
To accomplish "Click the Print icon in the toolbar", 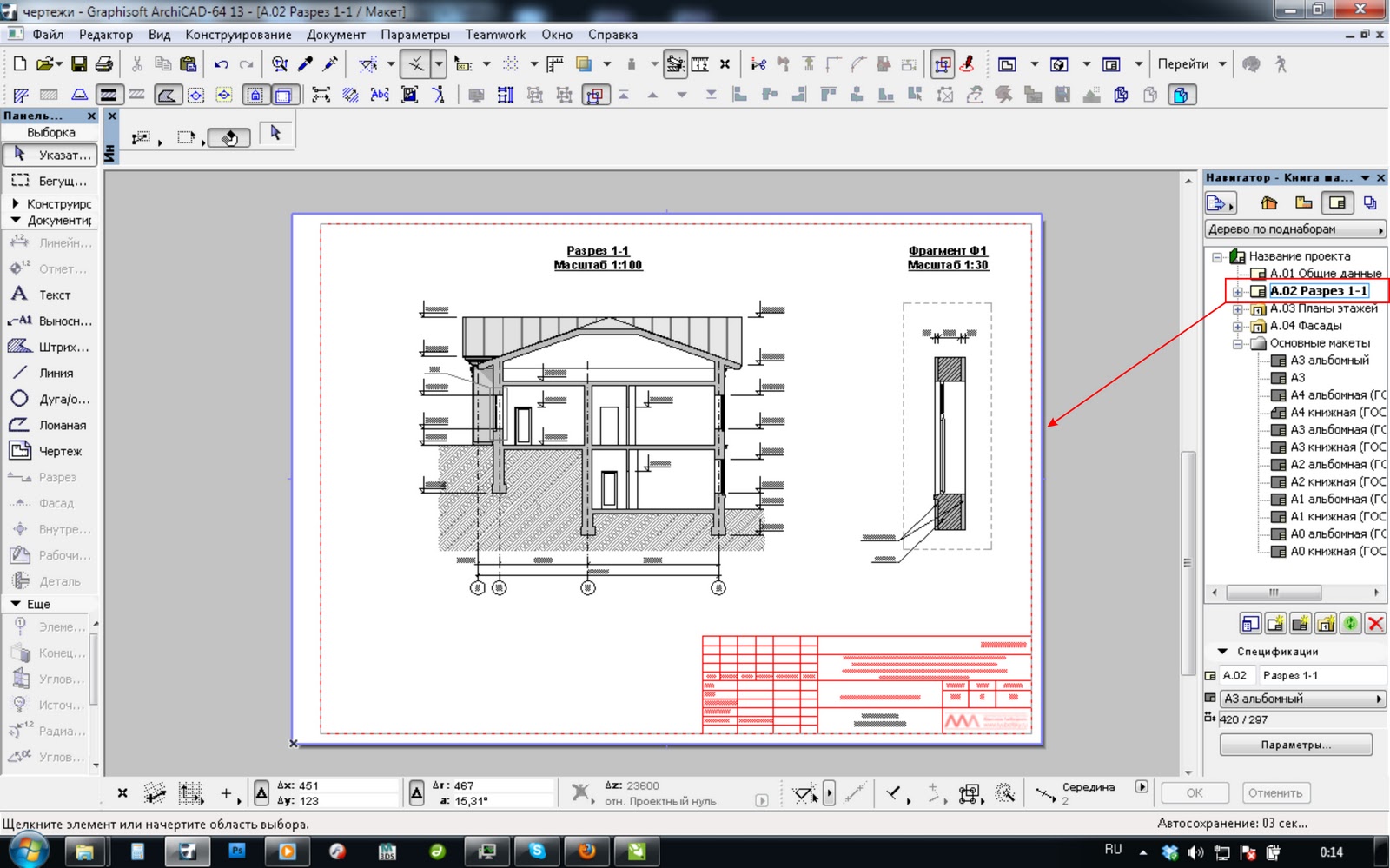I will tap(104, 63).
